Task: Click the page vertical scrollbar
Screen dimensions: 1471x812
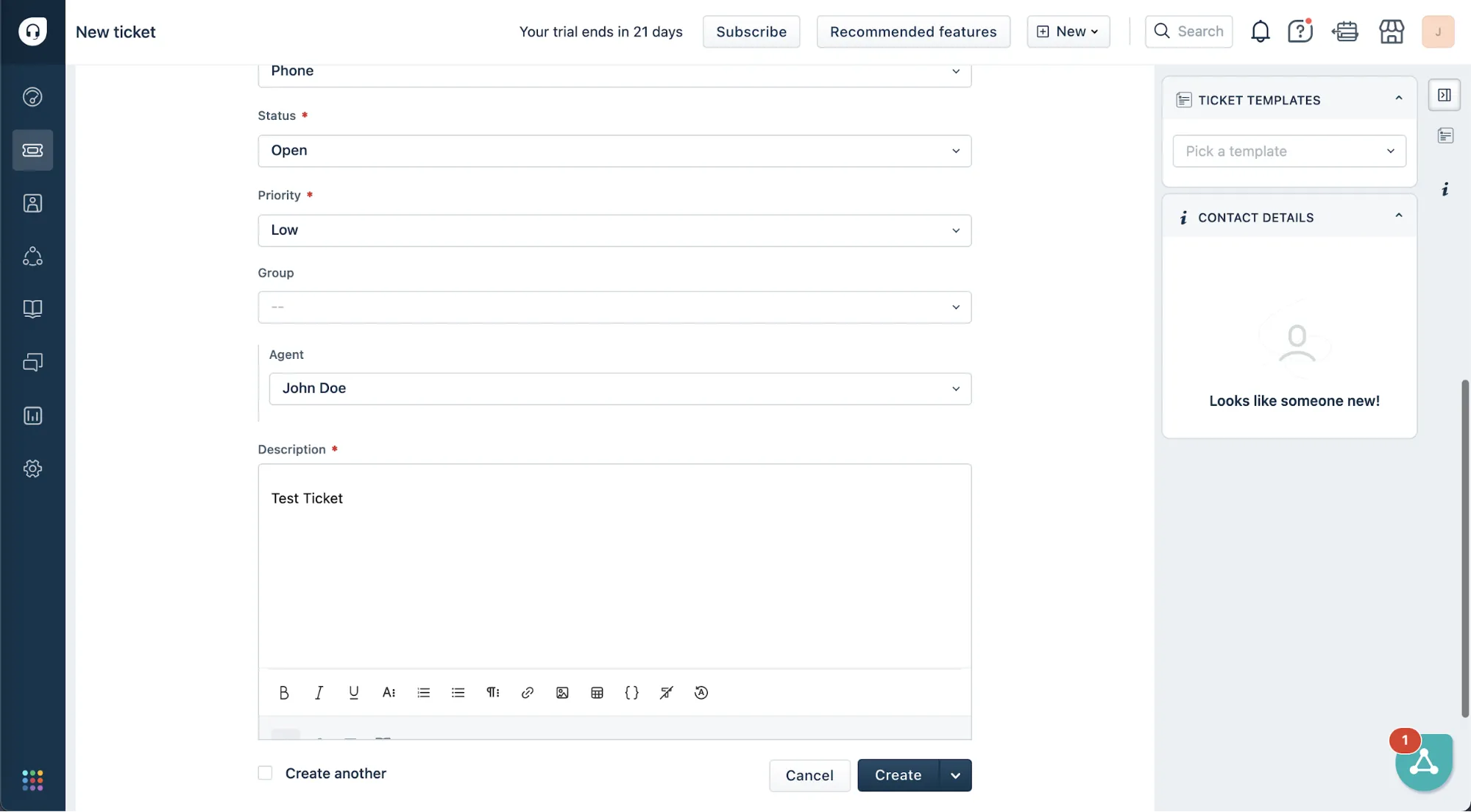Action: pos(1465,549)
